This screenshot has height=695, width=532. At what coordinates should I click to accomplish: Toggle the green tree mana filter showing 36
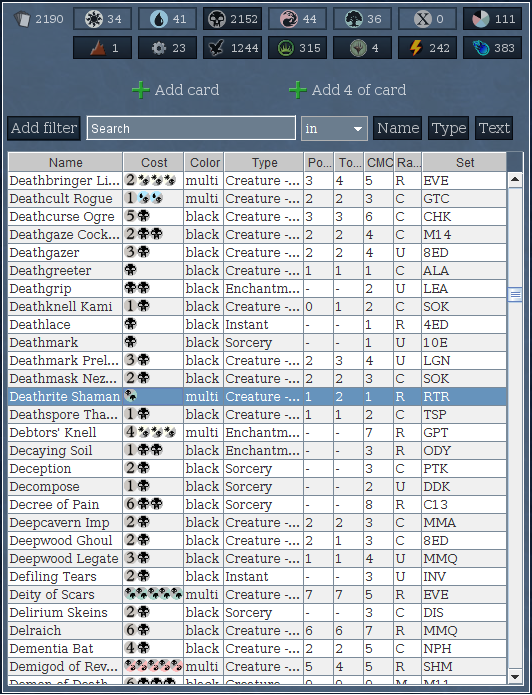tap(362, 19)
